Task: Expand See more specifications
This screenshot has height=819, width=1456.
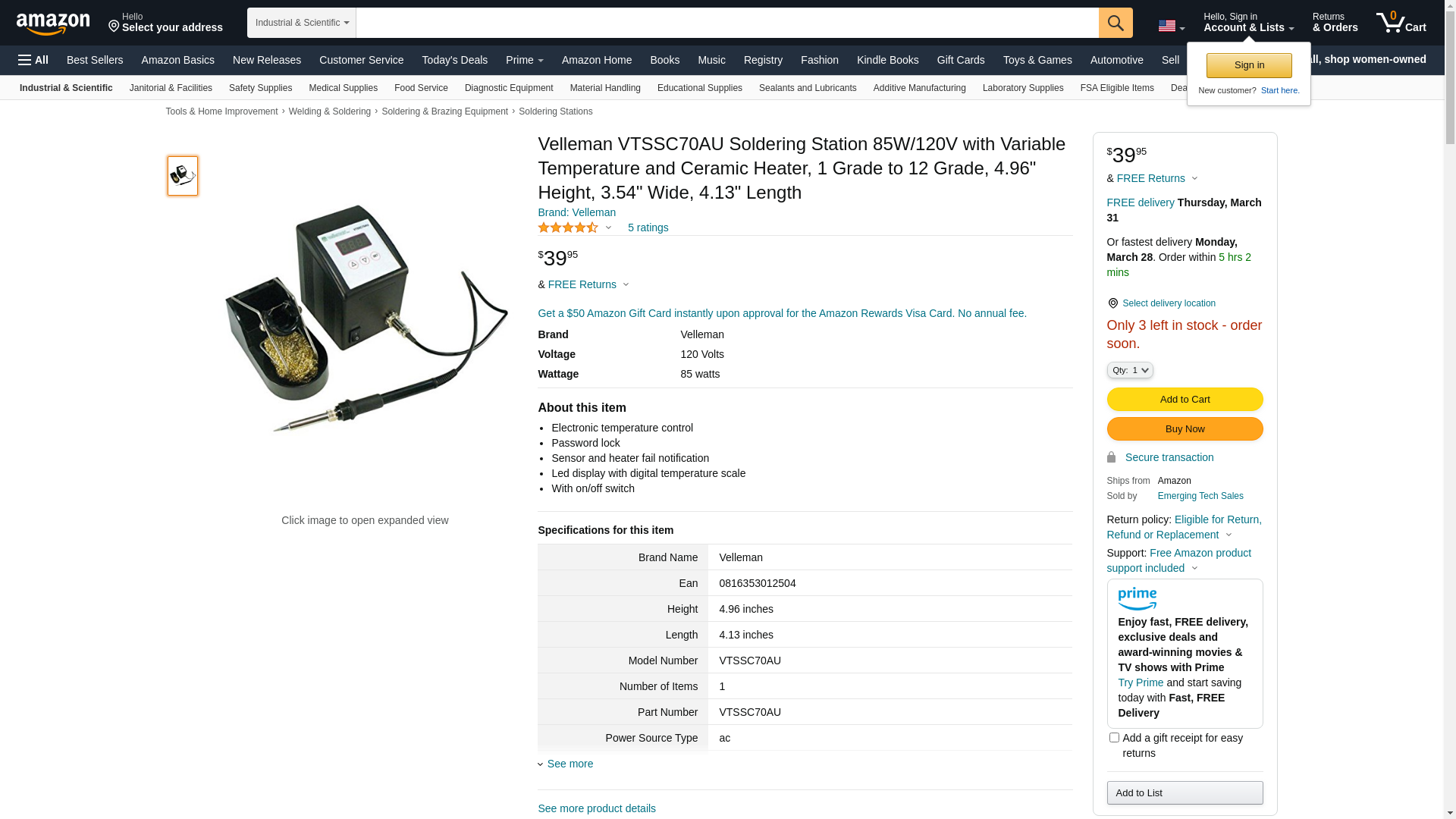Action: click(570, 764)
